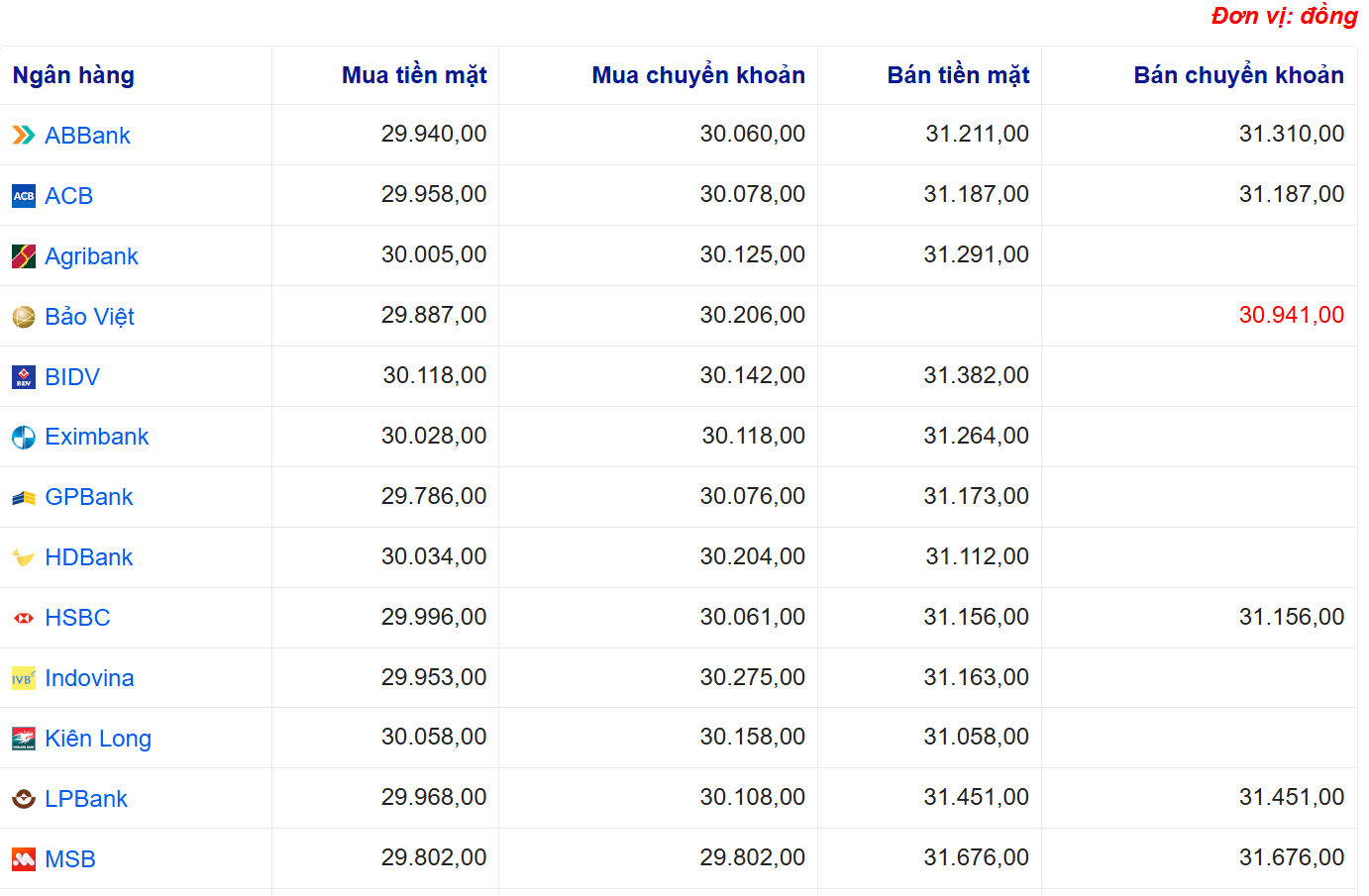1369x896 pixels.
Task: Select the red 30.941,00 Bảo Việt value
Action: pyautogui.click(x=1291, y=315)
